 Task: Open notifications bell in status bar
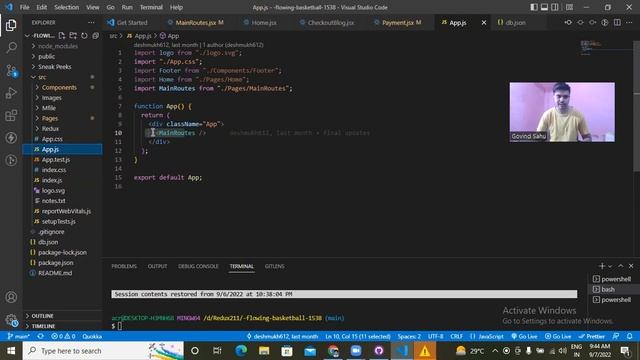tap(630, 336)
